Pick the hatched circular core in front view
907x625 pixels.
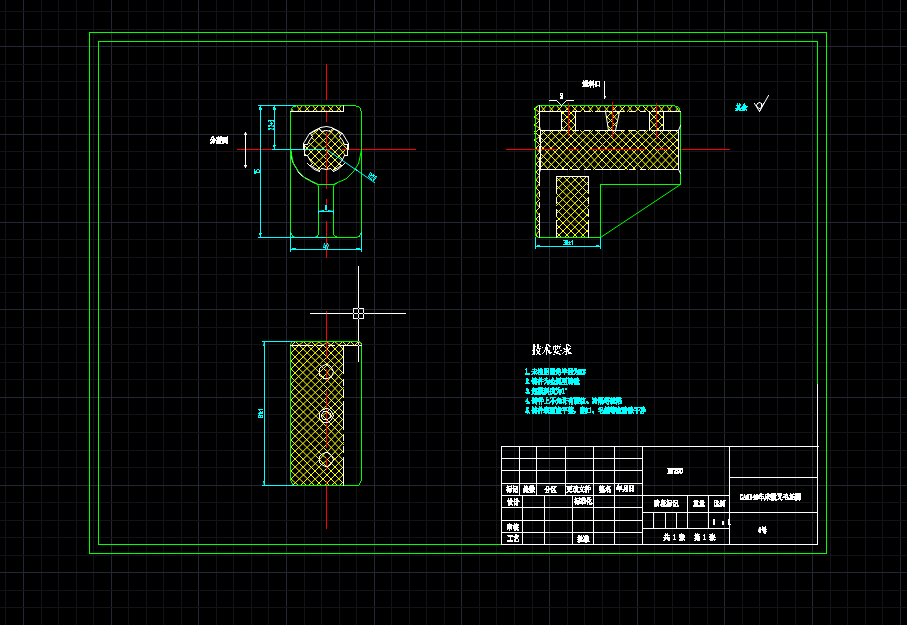click(326, 149)
